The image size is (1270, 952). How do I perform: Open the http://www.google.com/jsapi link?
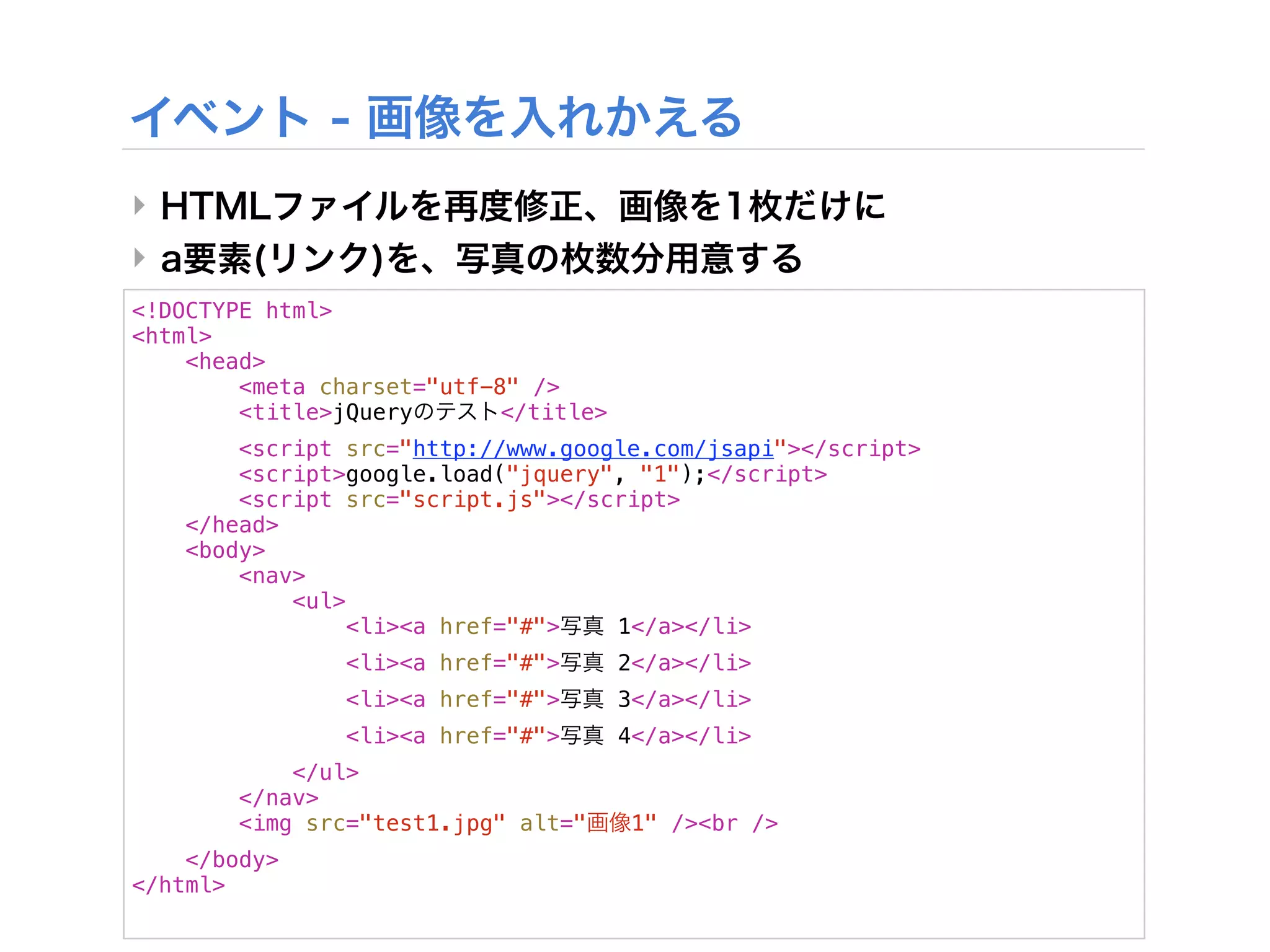pos(593,449)
